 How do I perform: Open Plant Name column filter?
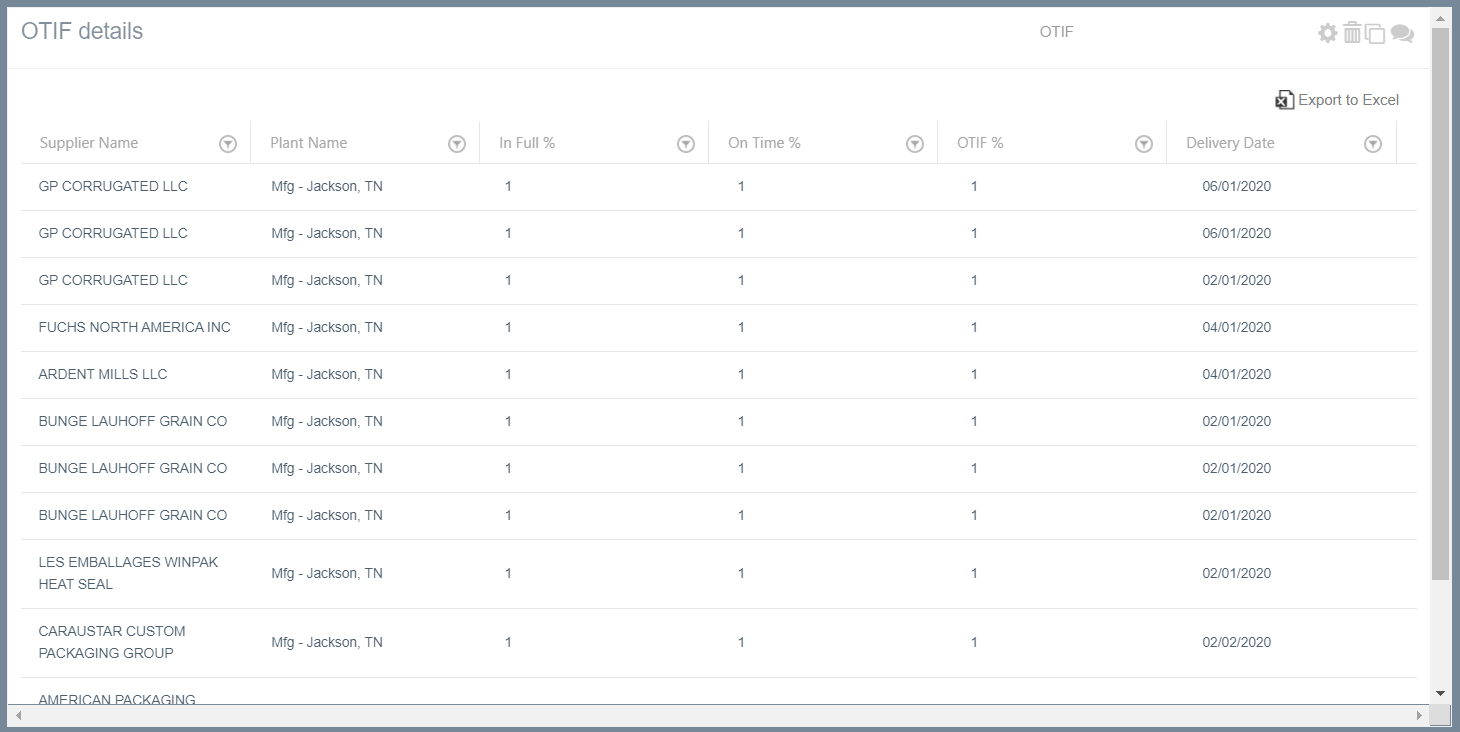(x=457, y=144)
